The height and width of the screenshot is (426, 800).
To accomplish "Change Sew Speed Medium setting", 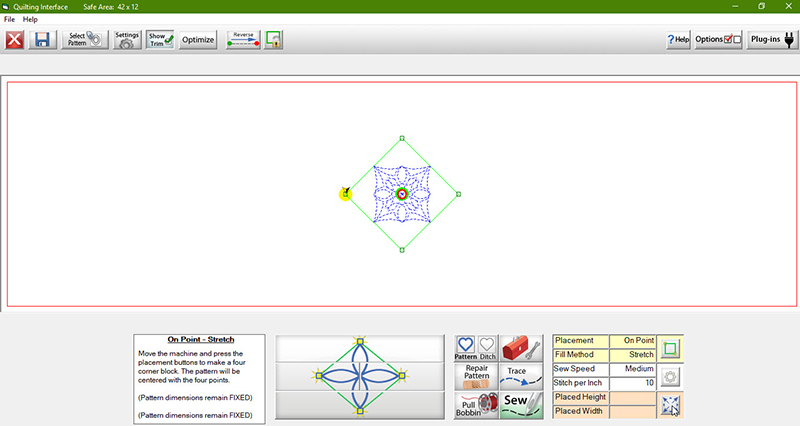I will [x=631, y=369].
